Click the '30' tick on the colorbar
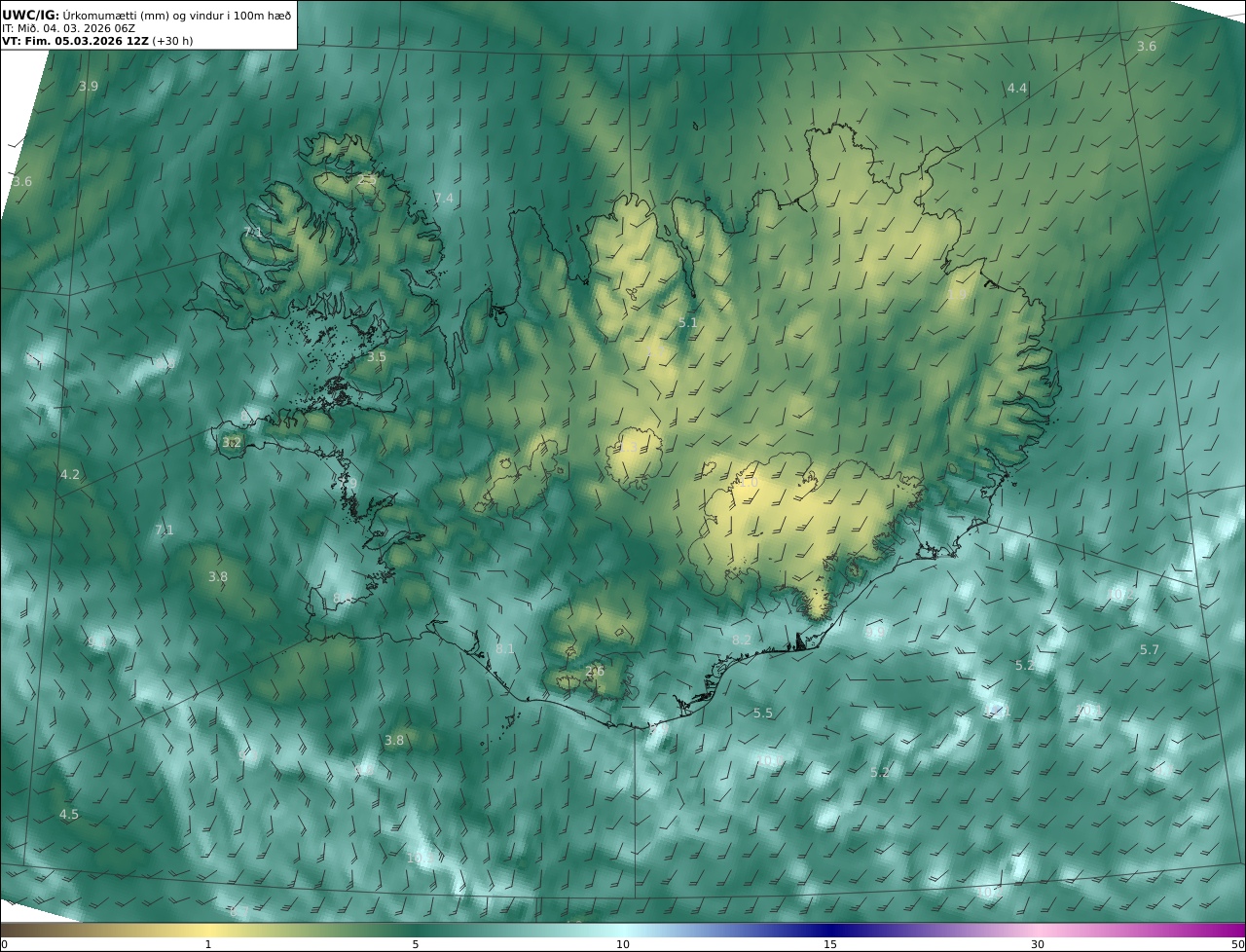1246x952 pixels. point(1038,944)
